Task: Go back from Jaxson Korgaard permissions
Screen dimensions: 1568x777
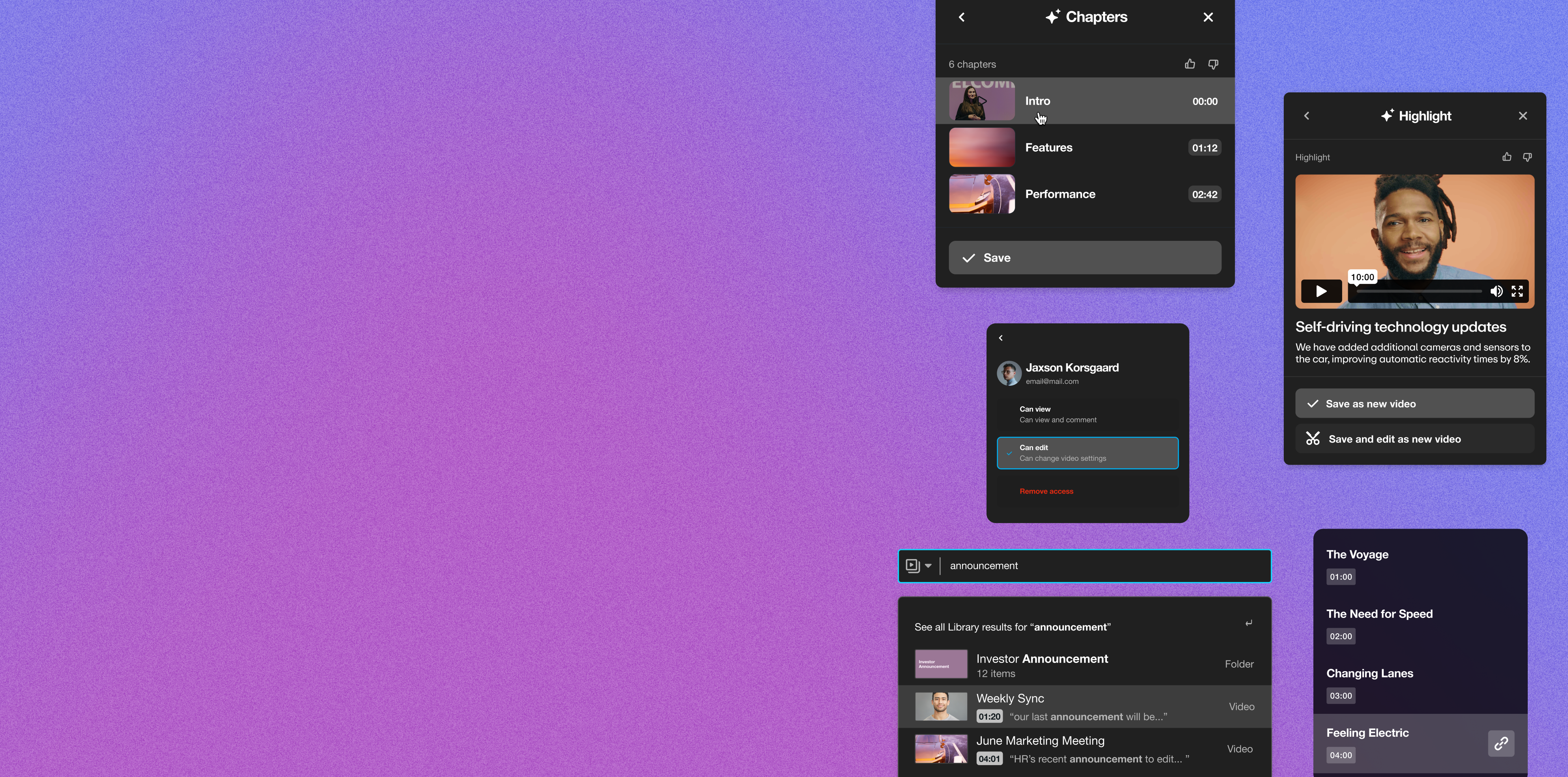Action: click(x=1001, y=338)
